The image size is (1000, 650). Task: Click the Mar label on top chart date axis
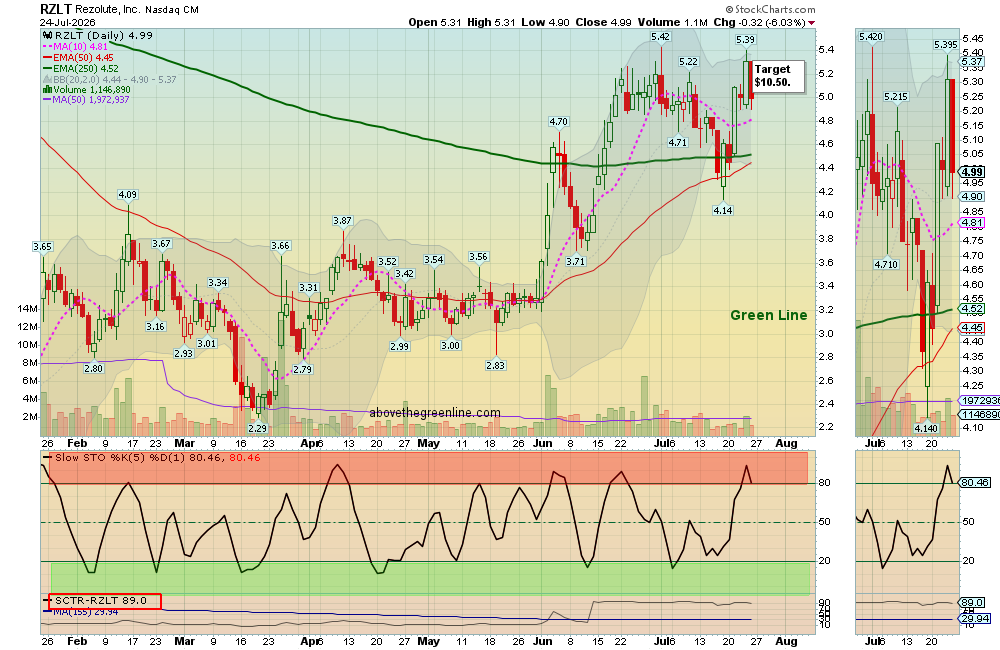pos(184,443)
